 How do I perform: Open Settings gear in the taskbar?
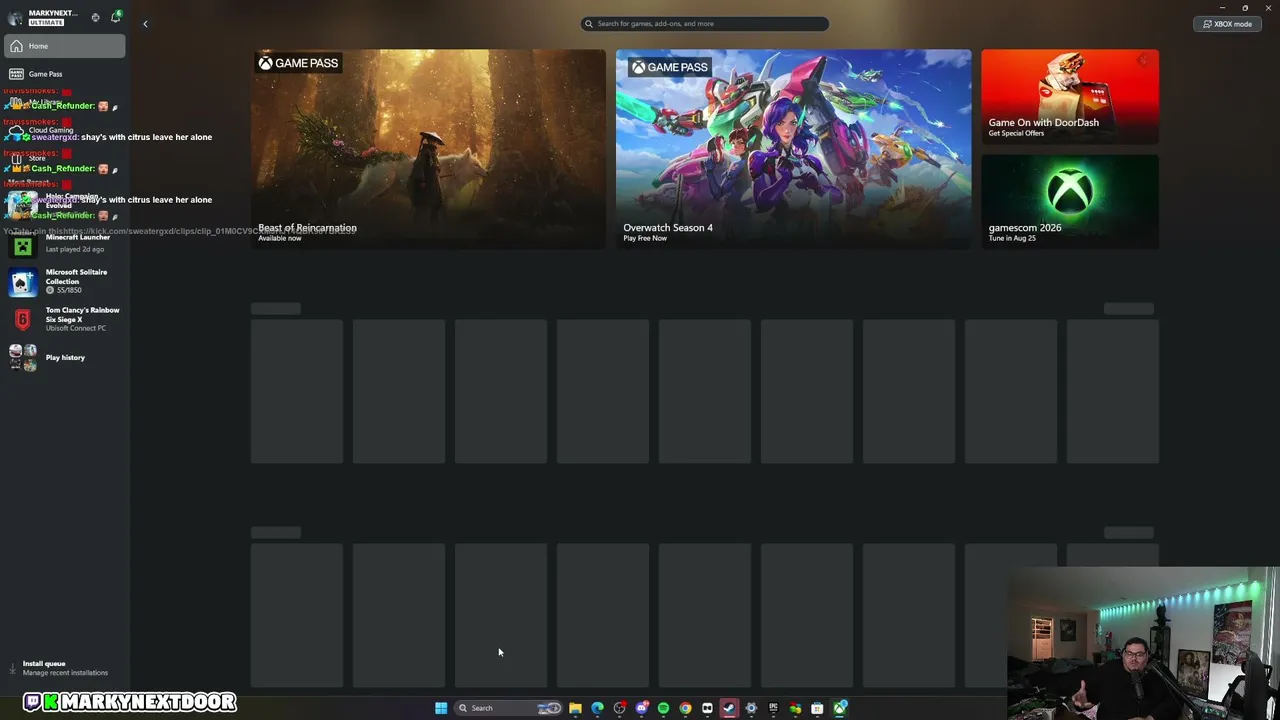click(751, 708)
